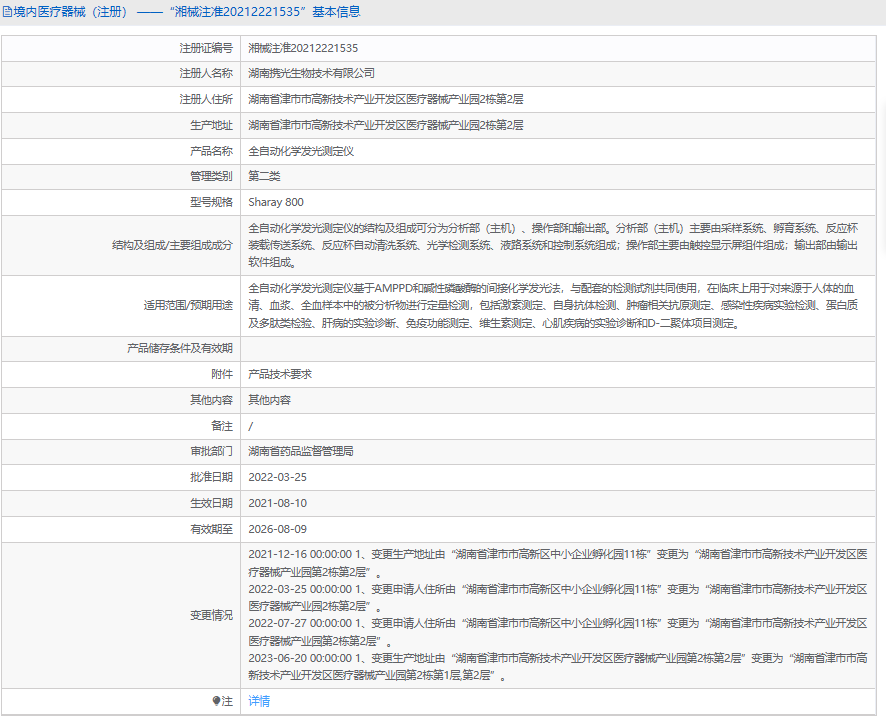
Task: Click the 生效日期 label
Action: (211, 503)
